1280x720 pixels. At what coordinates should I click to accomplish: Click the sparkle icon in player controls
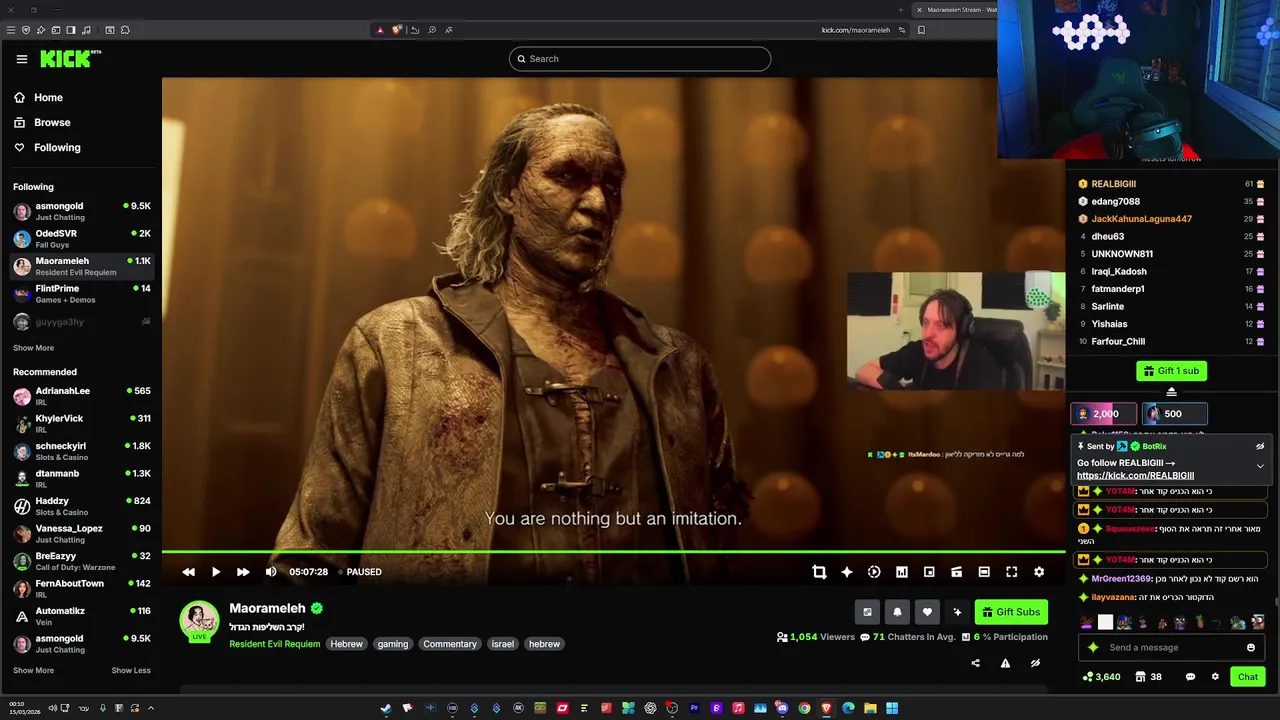point(847,572)
